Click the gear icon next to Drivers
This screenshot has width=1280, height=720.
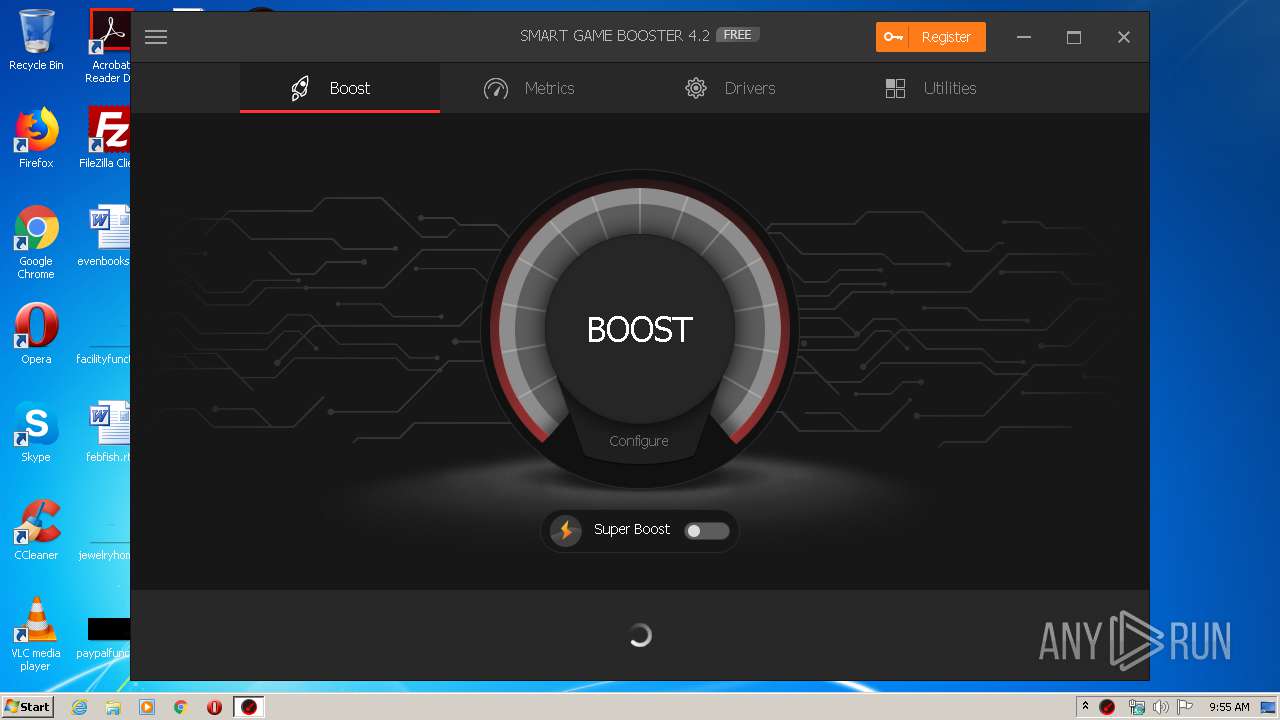pos(696,88)
